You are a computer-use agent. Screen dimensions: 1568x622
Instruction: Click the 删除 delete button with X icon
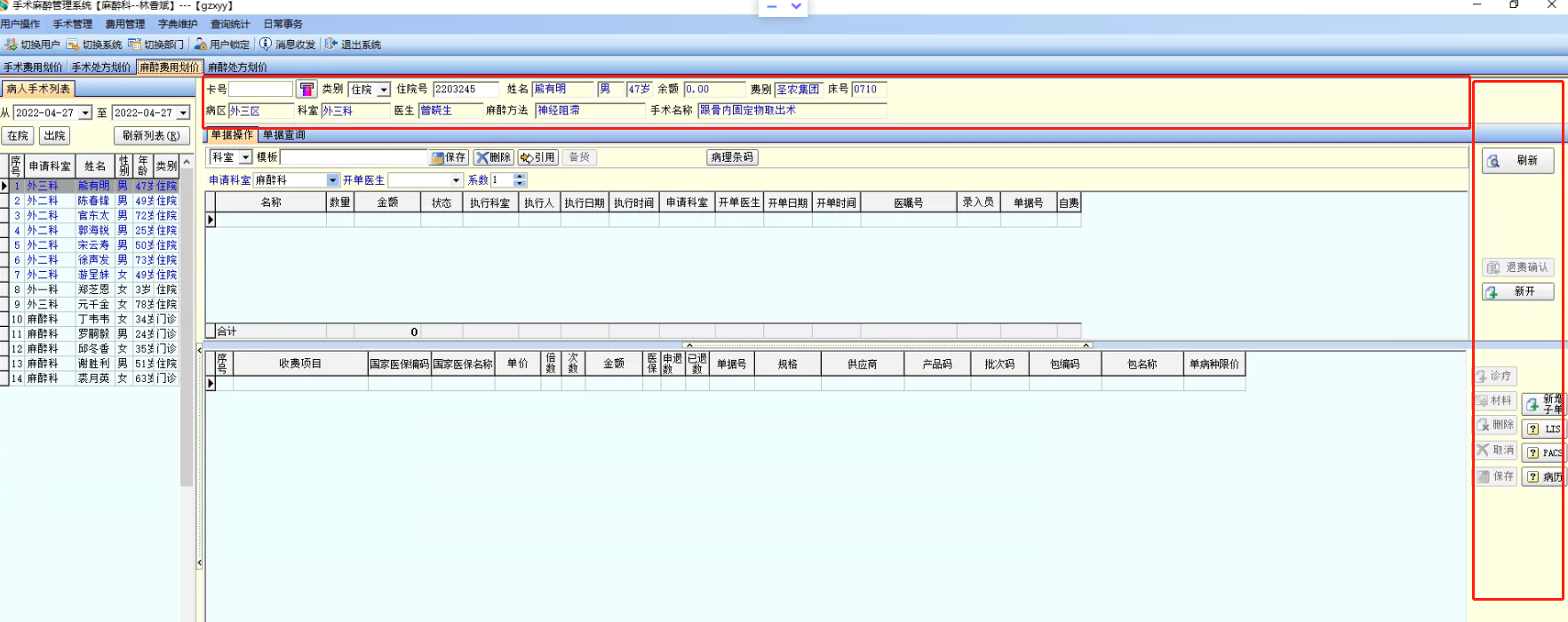(x=493, y=157)
